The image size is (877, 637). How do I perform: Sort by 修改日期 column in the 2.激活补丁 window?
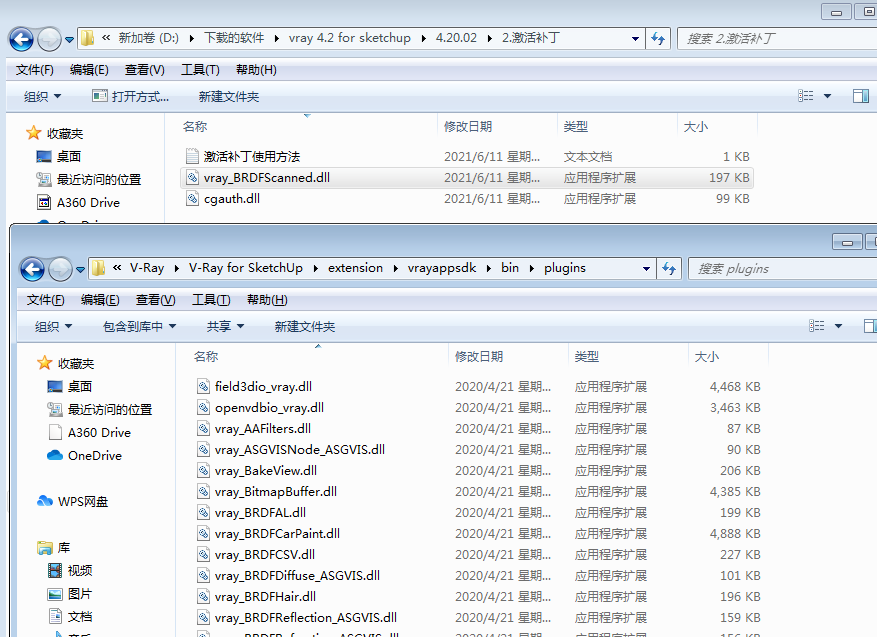[x=468, y=127]
